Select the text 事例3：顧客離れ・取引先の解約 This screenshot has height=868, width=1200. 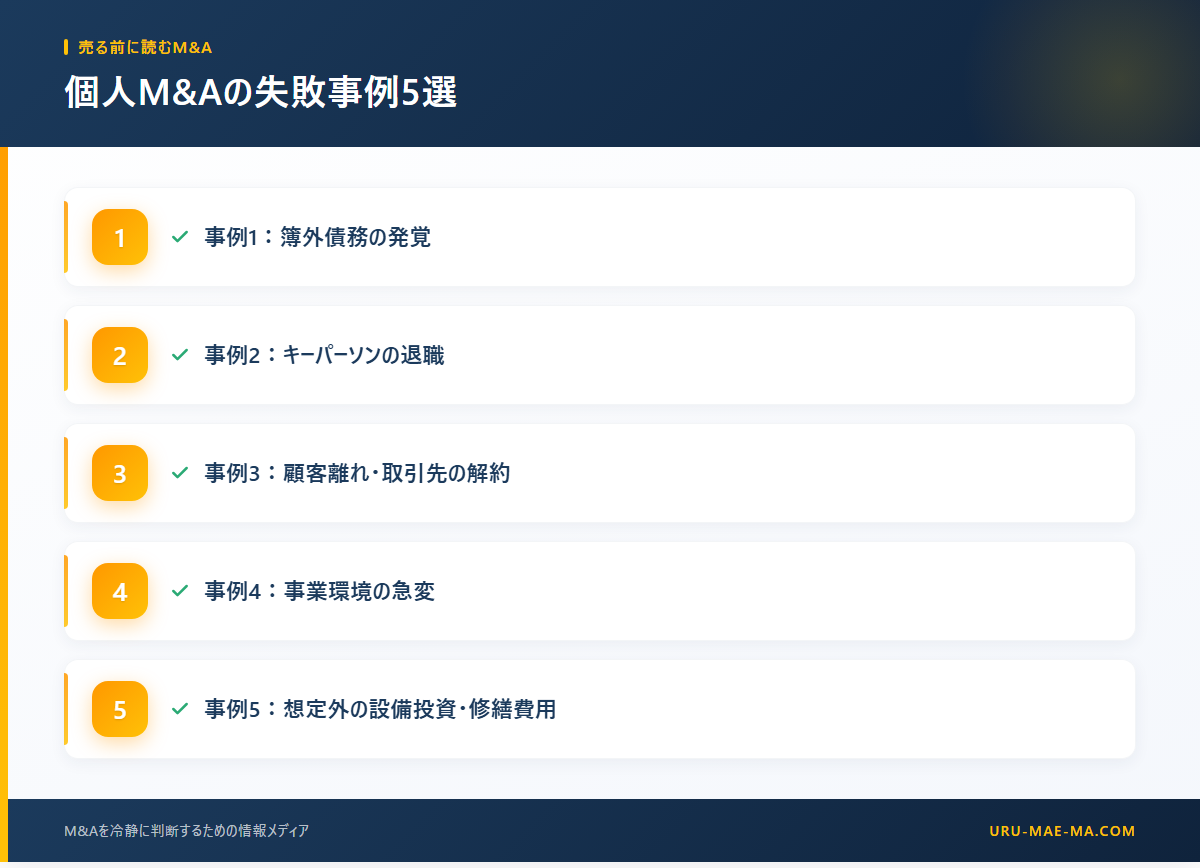pos(358,473)
